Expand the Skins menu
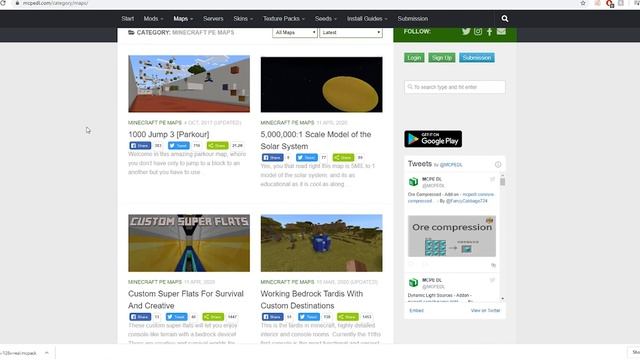The image size is (640, 360). 243,19
